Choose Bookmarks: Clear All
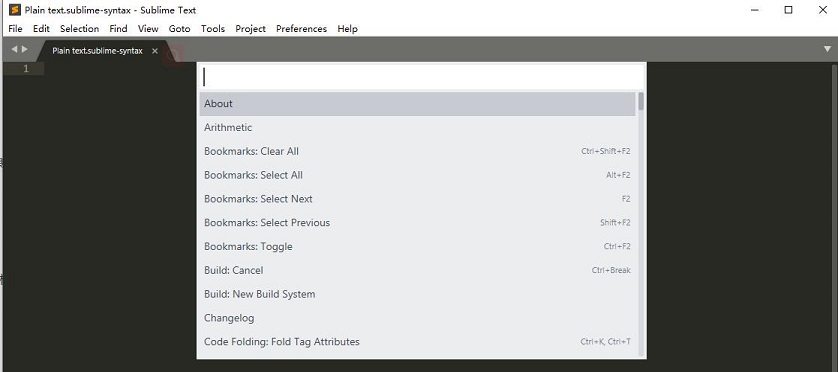Image resolution: width=838 pixels, height=372 pixels. tap(417, 151)
